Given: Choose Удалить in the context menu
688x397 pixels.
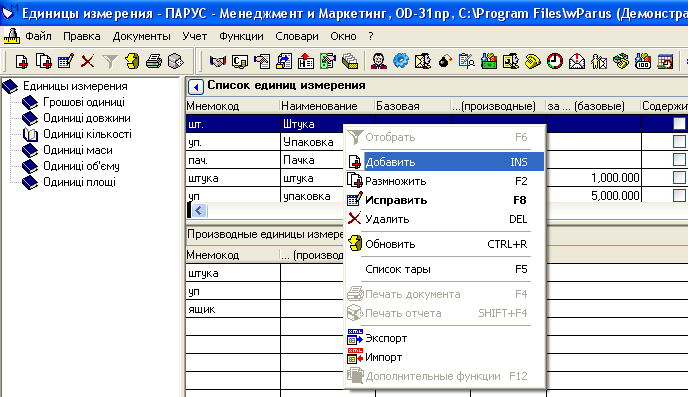Looking at the screenshot, I should 444,219.
